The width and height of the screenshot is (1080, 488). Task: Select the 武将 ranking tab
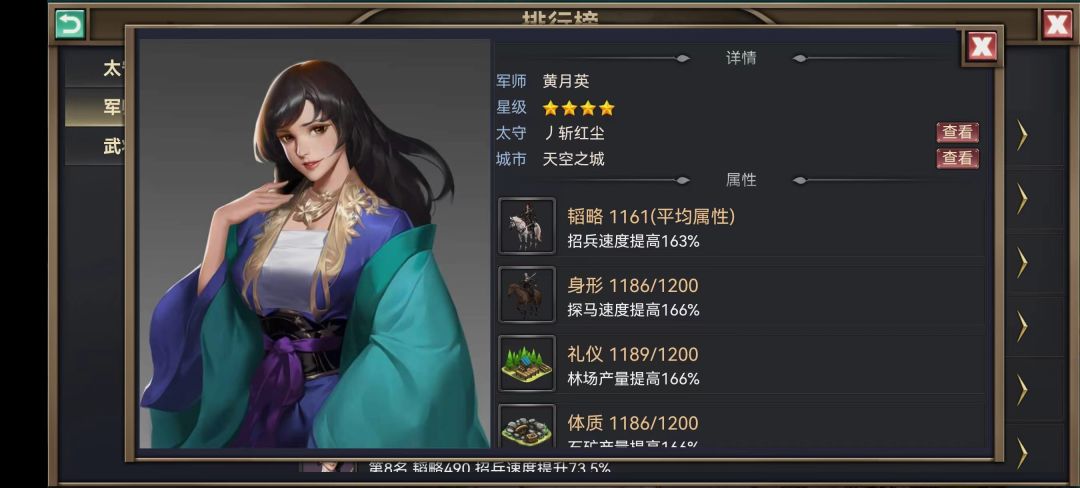[x=95, y=147]
